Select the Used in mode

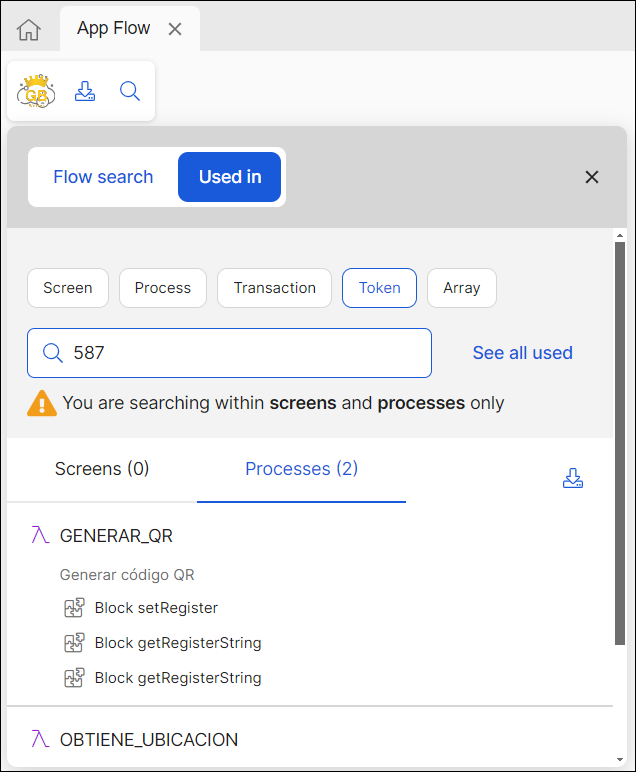click(230, 177)
